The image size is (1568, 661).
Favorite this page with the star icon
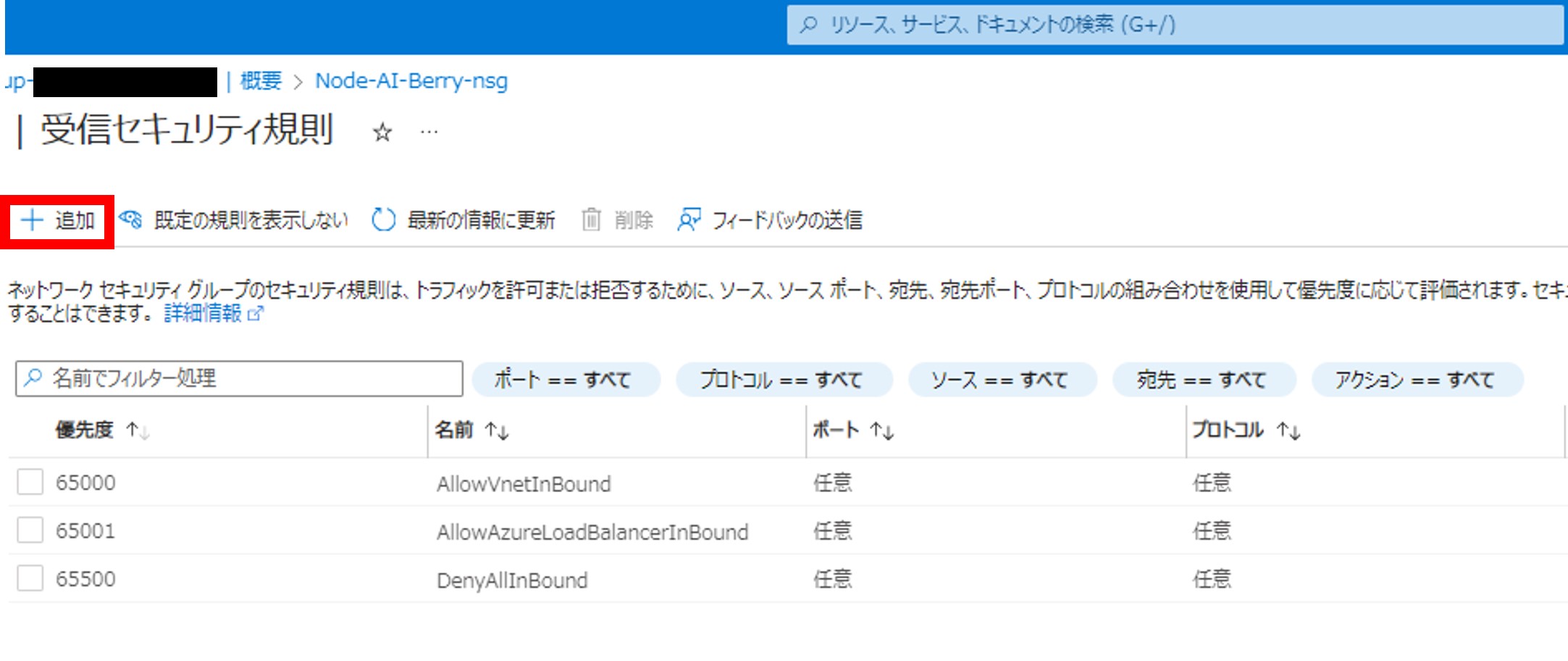382,133
